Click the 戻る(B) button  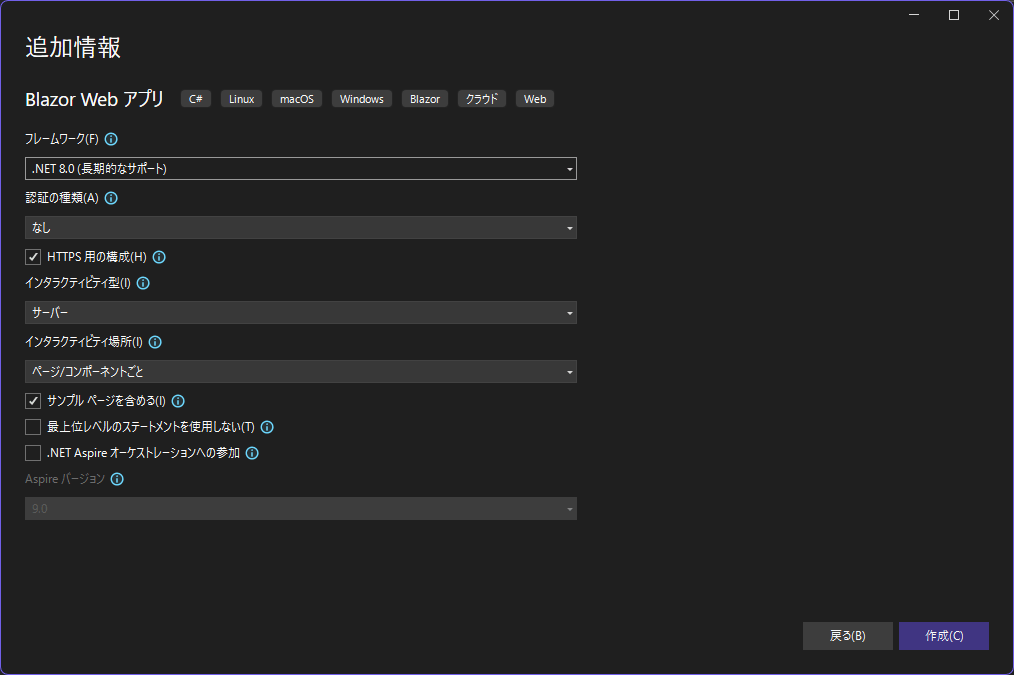point(848,636)
